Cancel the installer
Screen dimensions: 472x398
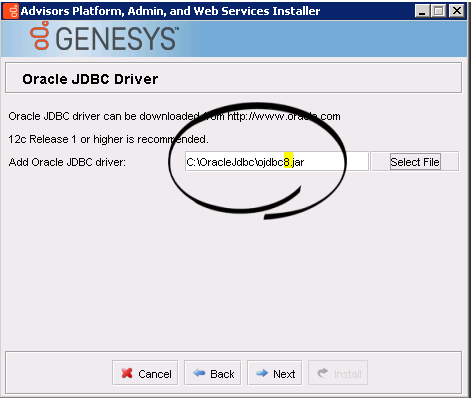click(x=145, y=373)
